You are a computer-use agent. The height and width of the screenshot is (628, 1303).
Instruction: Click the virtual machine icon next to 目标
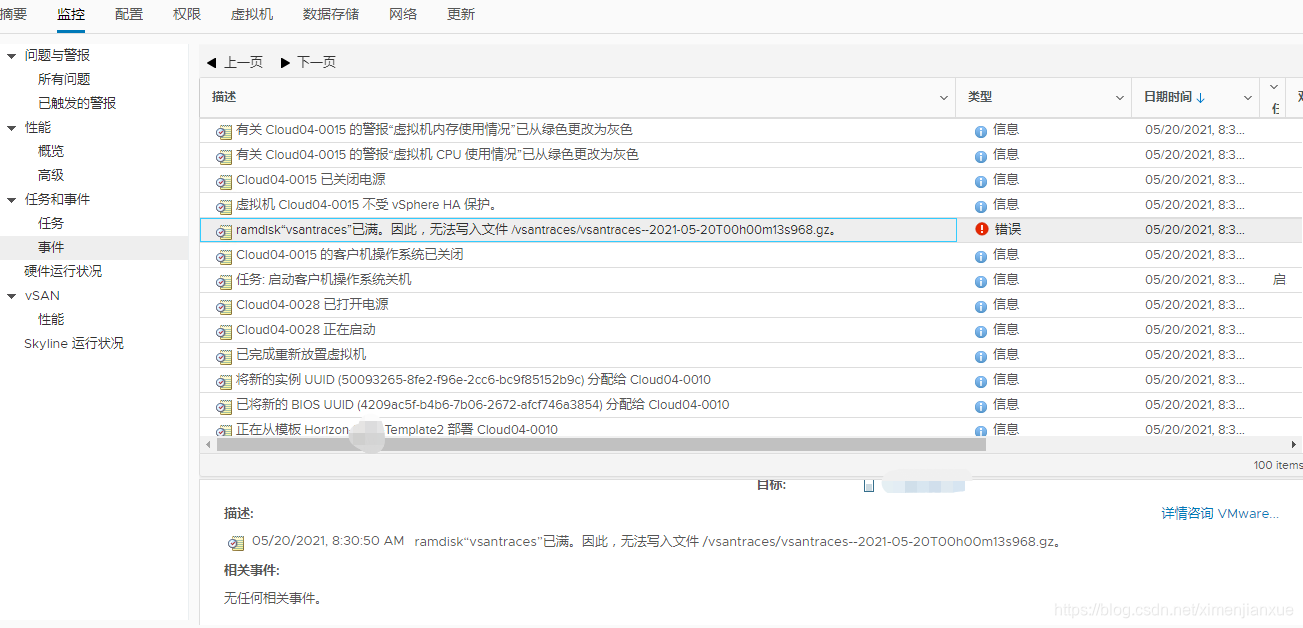(869, 485)
